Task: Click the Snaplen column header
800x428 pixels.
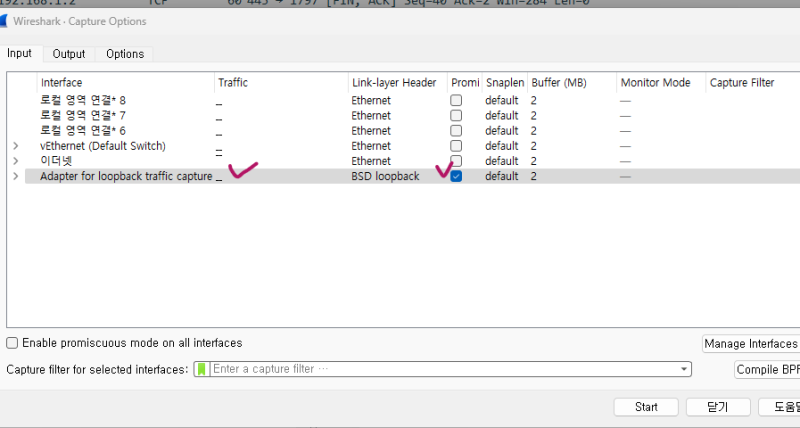Action: 505,83
